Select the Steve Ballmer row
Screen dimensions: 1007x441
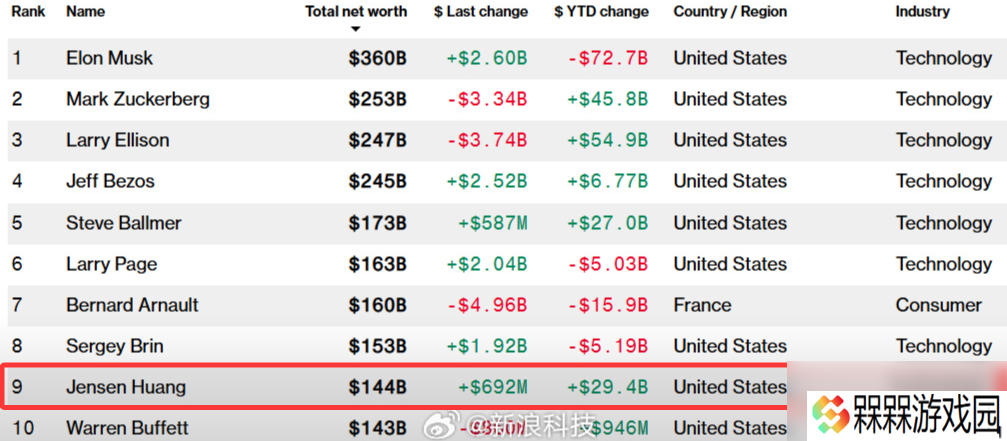[504, 223]
